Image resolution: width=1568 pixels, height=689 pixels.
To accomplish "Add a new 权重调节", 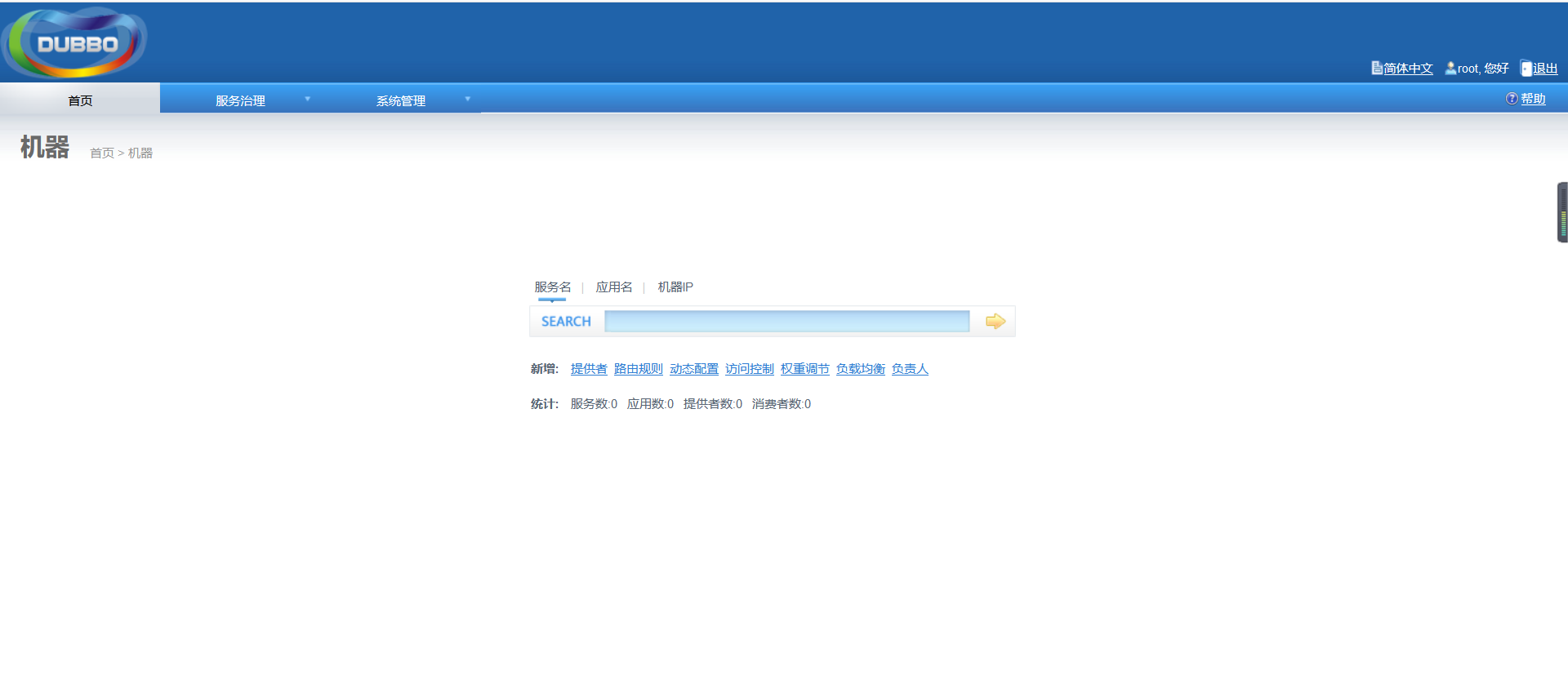I will 805,369.
